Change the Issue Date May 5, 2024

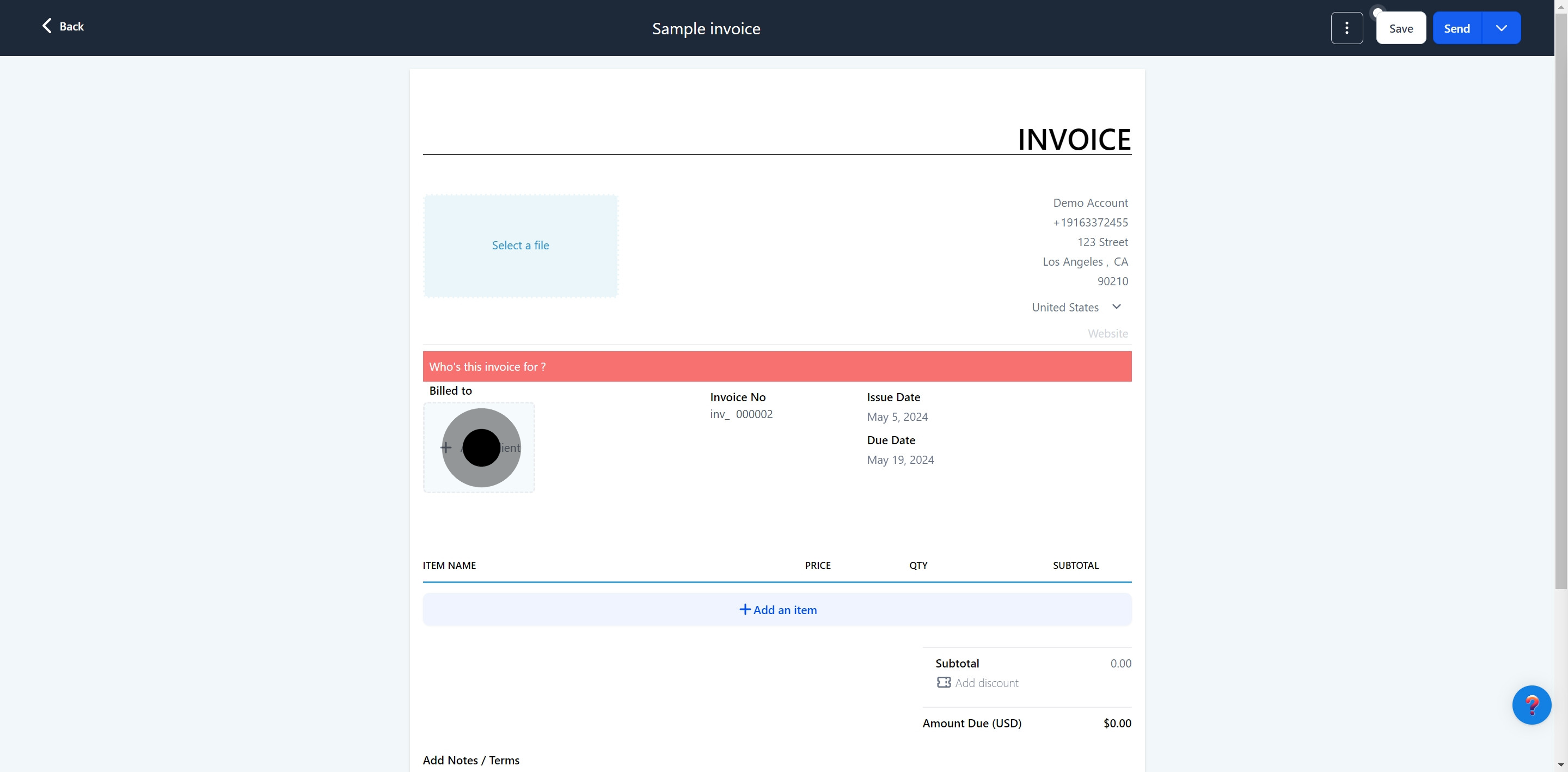[897, 417]
